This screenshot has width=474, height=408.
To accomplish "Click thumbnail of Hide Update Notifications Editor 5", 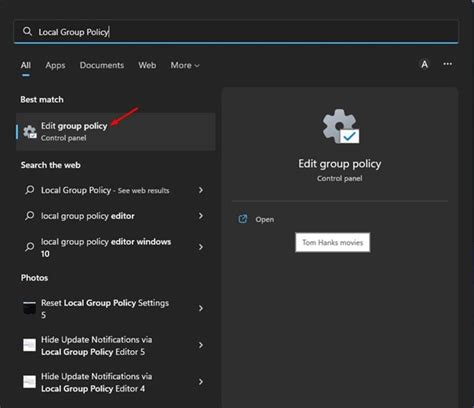I will [29, 345].
